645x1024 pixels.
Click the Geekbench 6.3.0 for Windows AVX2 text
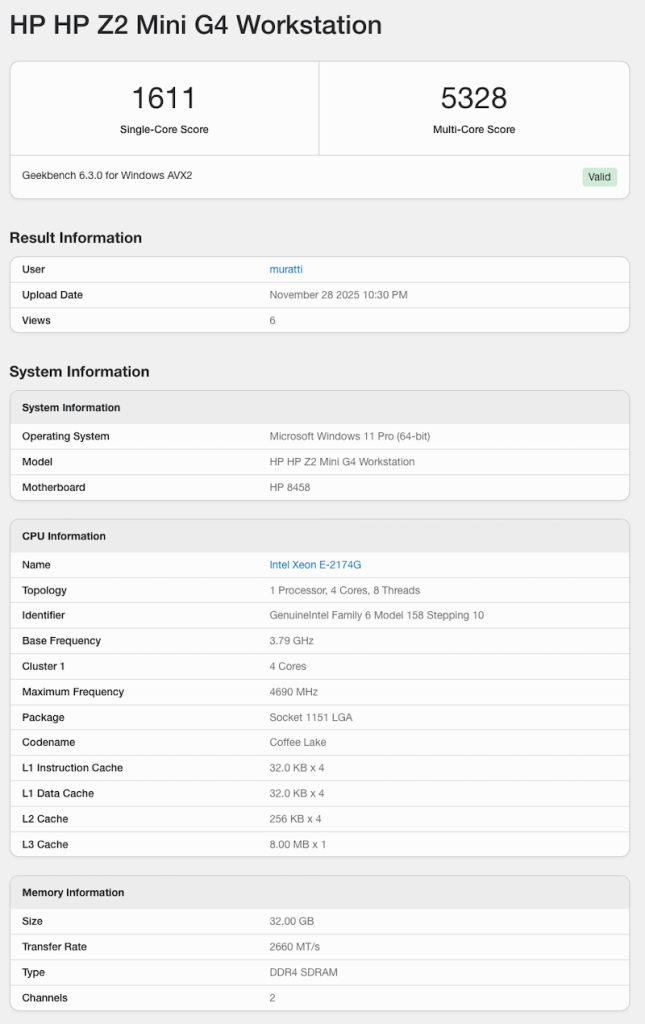click(x=107, y=175)
